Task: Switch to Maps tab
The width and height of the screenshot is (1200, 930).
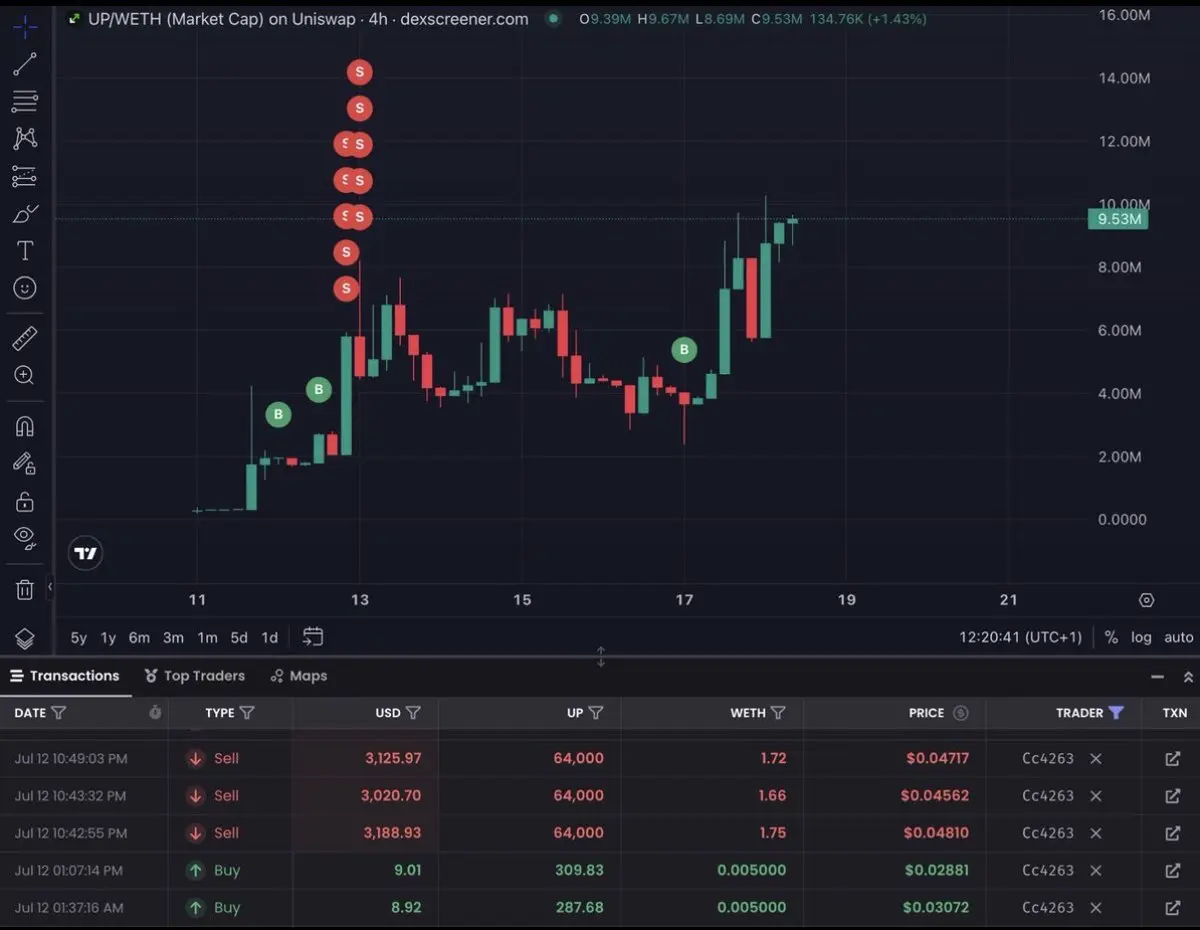Action: 299,676
